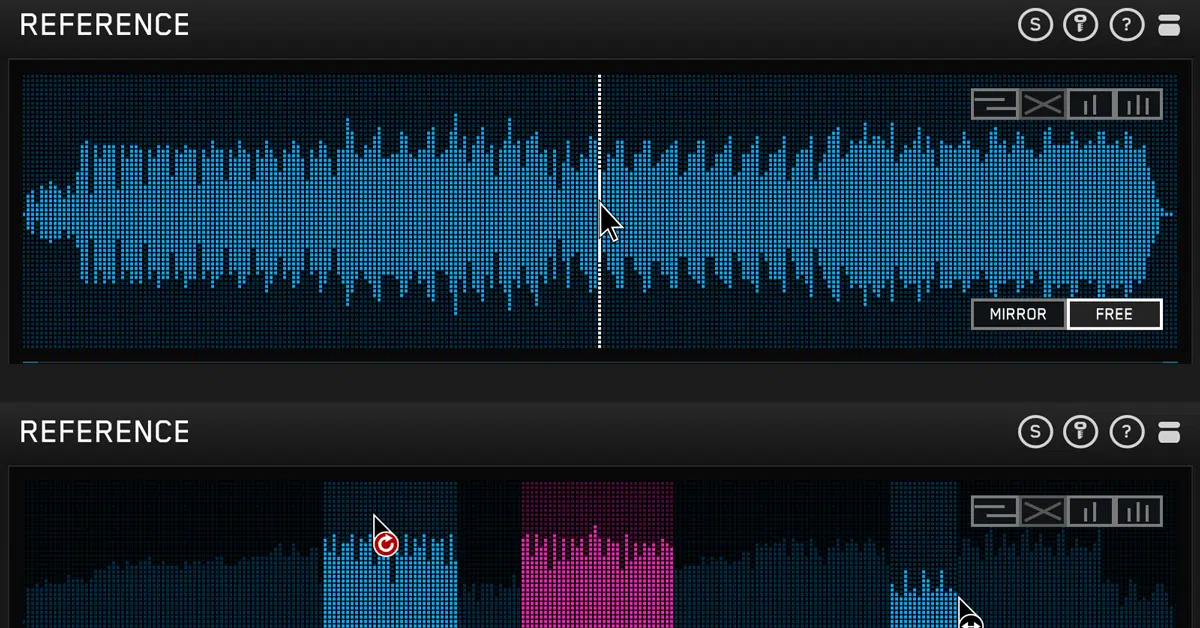
Task: Select the two-bar meter icon above the FREE button
Action: (1090, 104)
